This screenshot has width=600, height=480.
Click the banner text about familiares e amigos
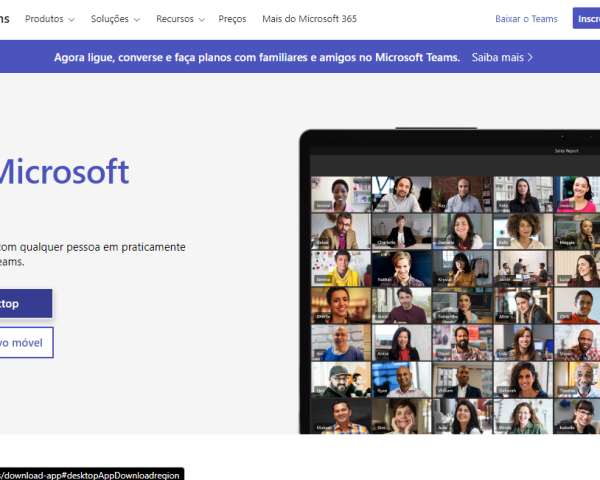click(x=257, y=57)
